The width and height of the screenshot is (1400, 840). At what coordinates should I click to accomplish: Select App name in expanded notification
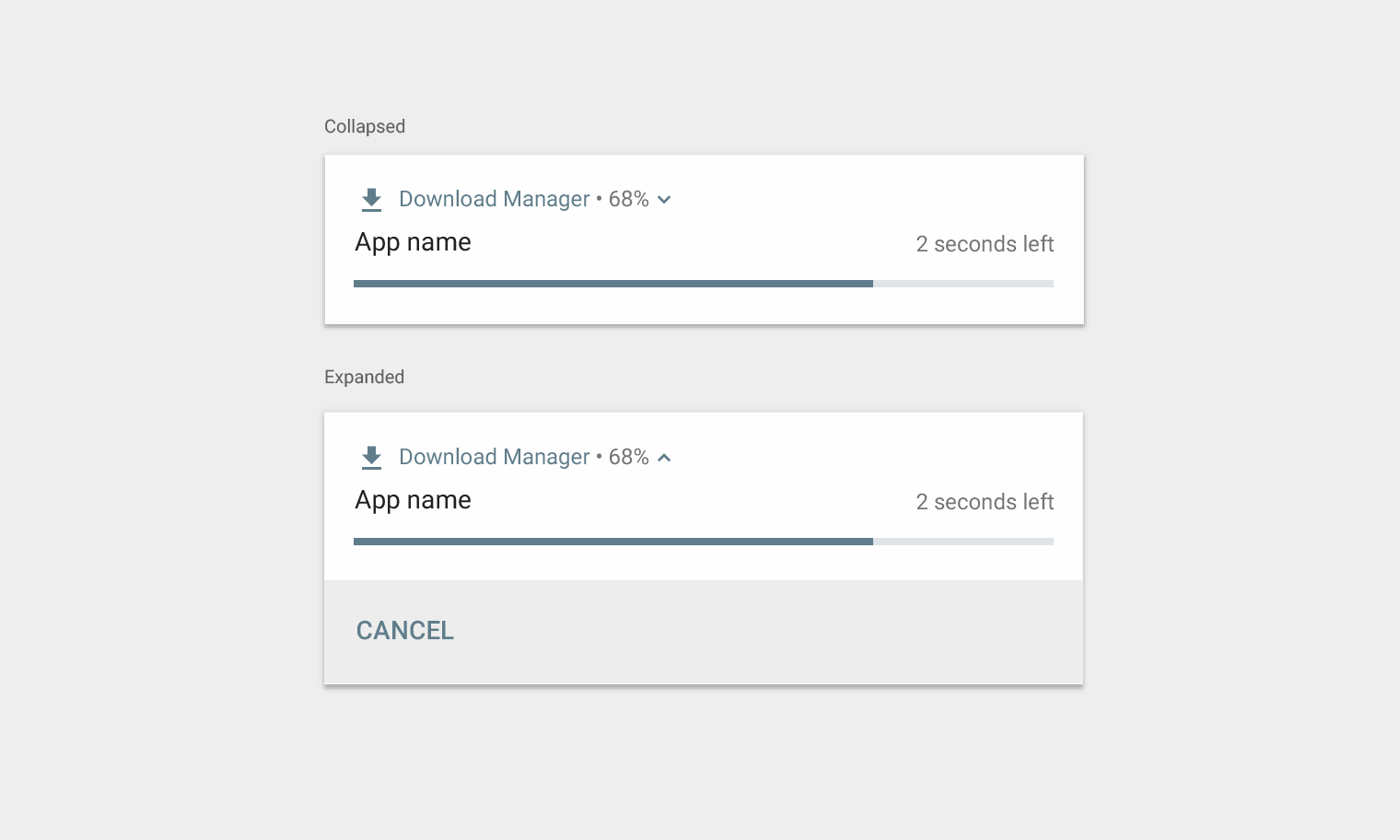pos(414,500)
